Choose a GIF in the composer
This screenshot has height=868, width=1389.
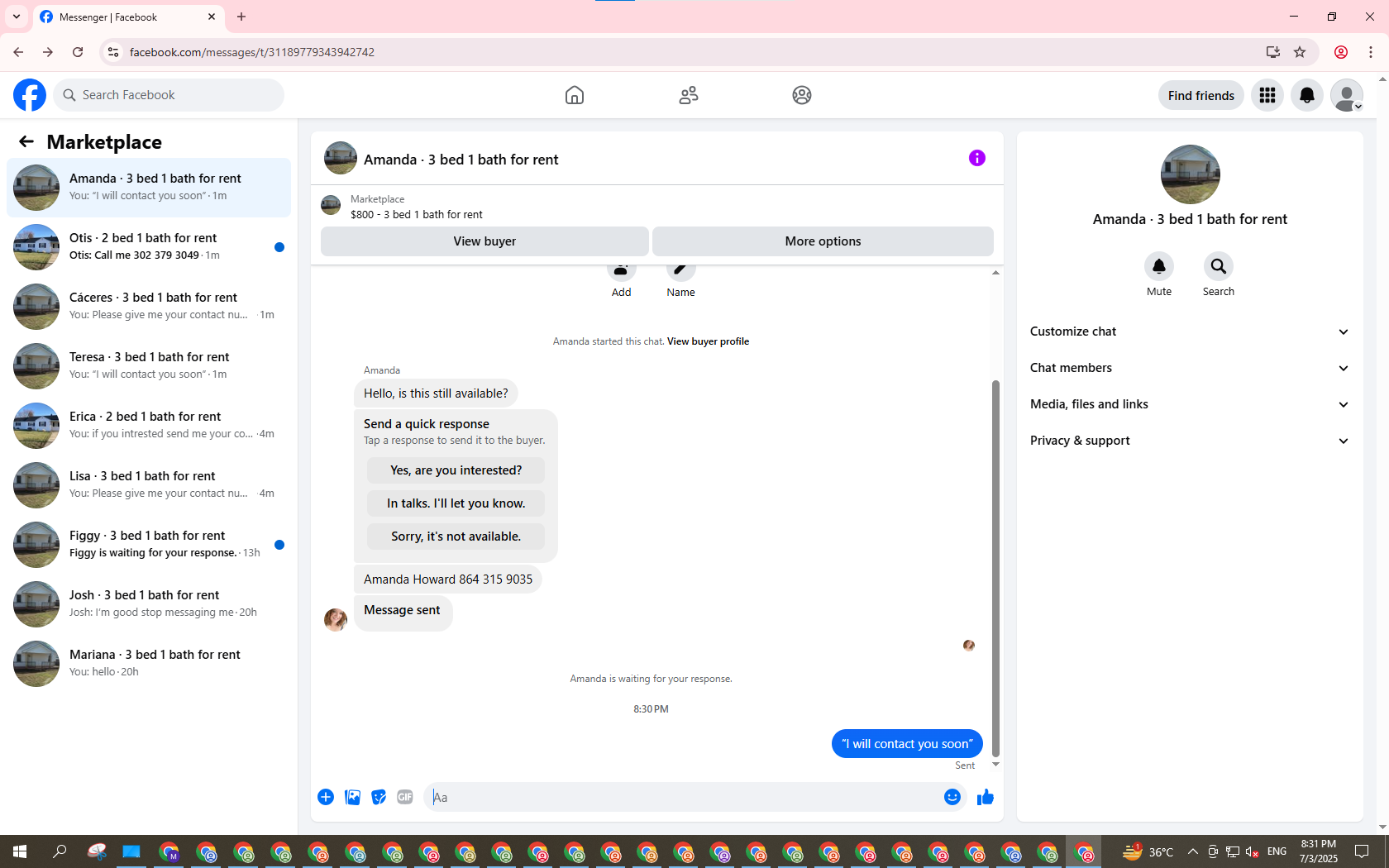[x=405, y=797]
